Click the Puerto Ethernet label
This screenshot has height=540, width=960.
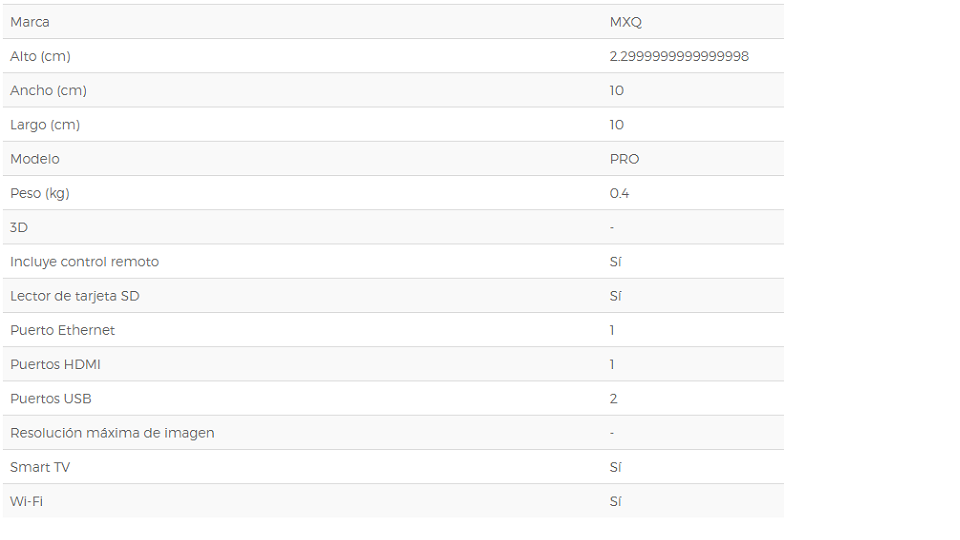tap(62, 331)
